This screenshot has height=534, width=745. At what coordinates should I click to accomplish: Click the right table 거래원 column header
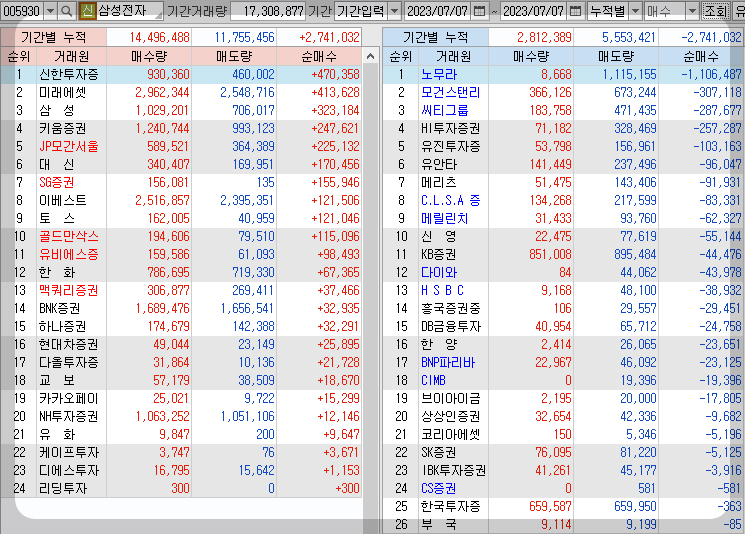[453, 57]
